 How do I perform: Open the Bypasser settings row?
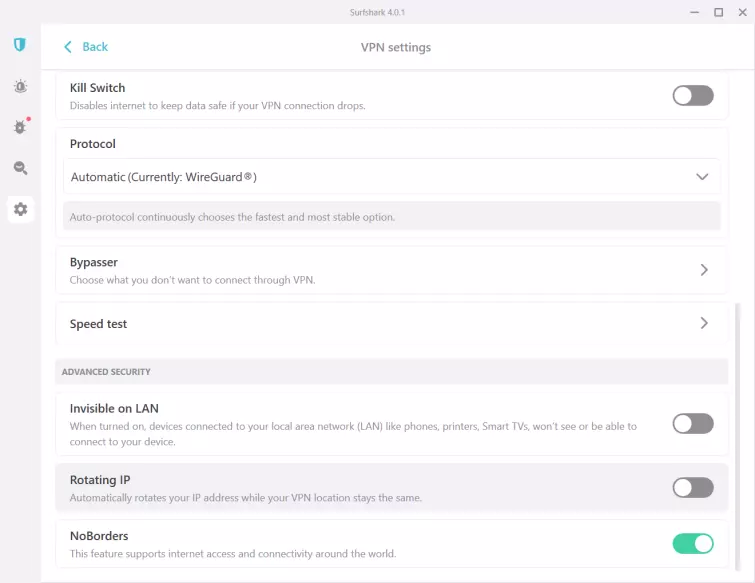point(380,270)
